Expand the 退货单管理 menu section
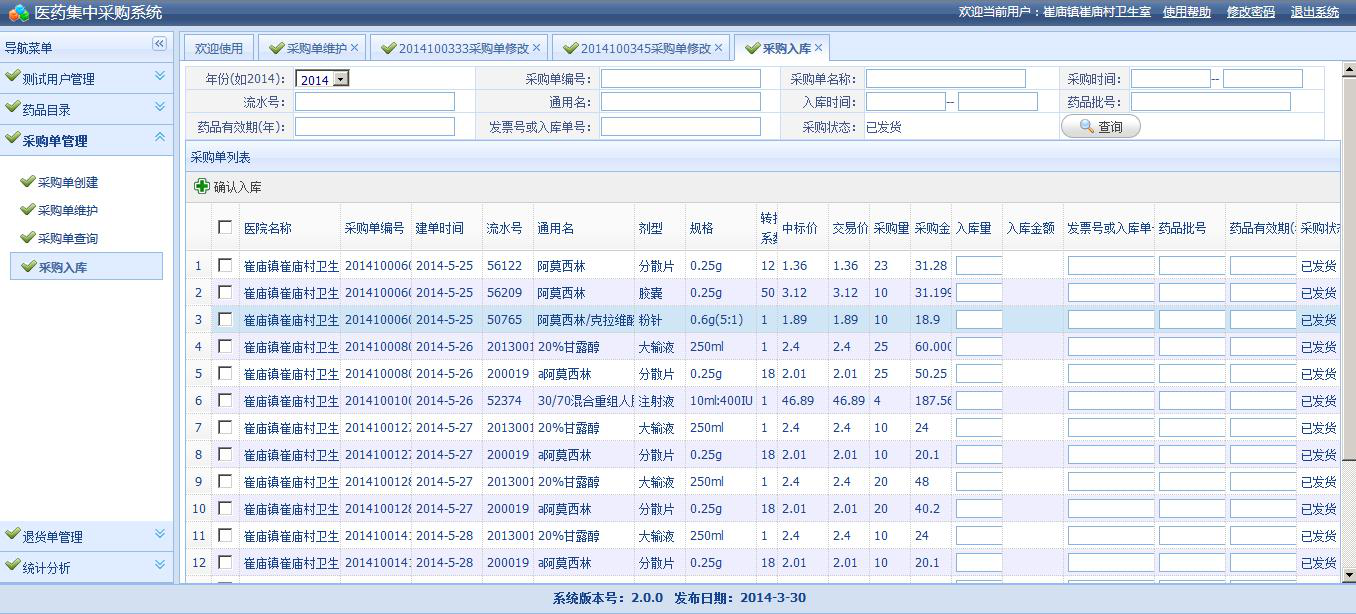The image size is (1356, 614). tap(87, 536)
